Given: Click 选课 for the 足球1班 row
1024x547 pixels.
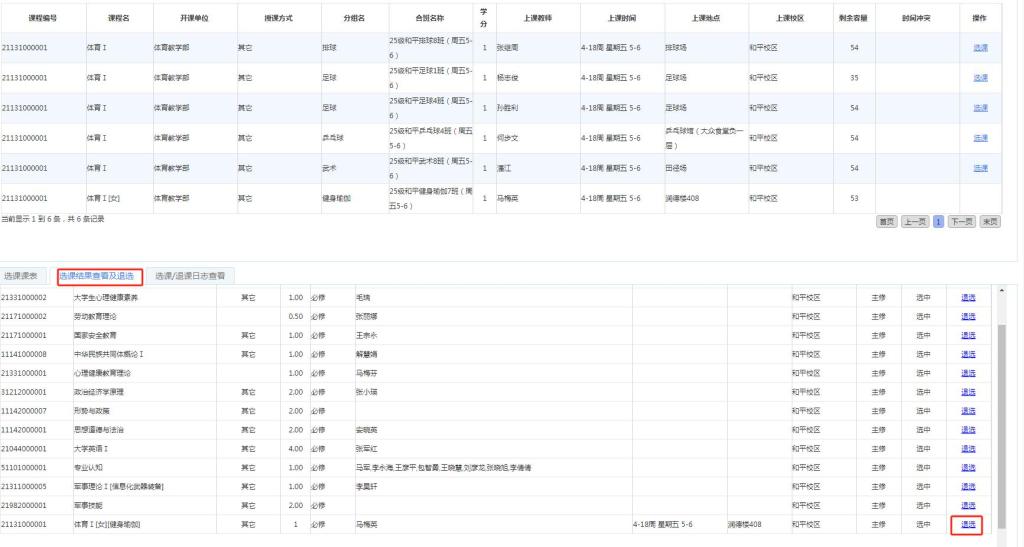Looking at the screenshot, I should tap(979, 77).
